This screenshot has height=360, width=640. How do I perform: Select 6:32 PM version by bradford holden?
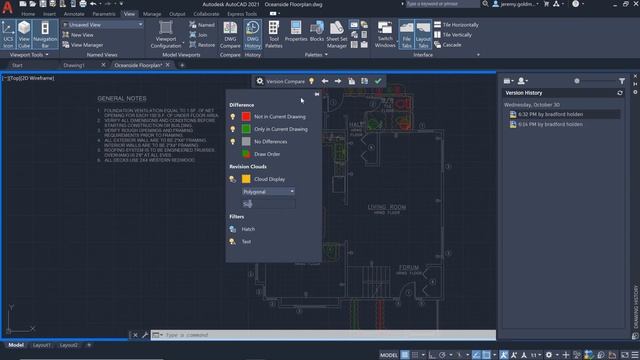[564, 114]
